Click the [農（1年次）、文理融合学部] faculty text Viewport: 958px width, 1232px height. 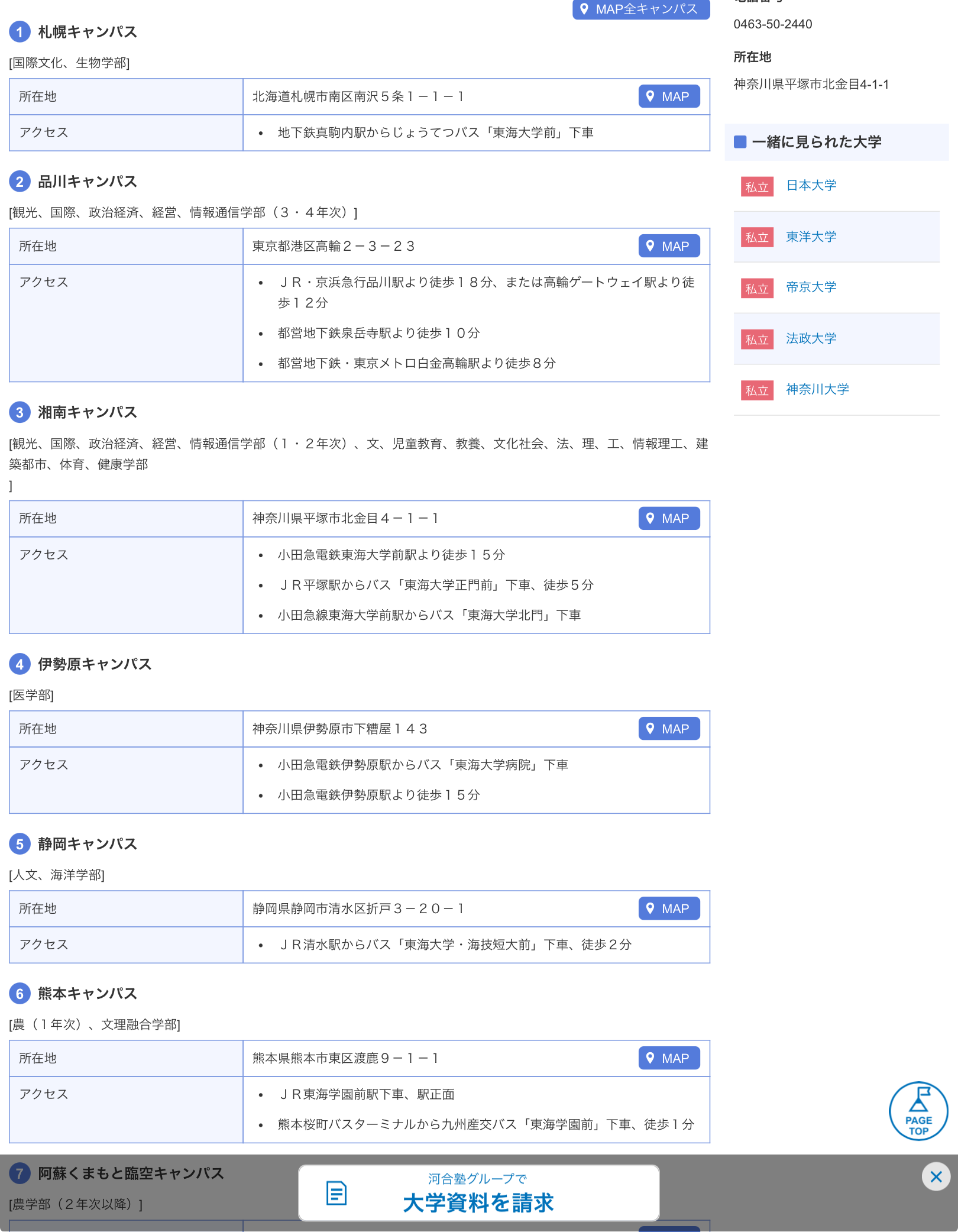(x=95, y=1024)
